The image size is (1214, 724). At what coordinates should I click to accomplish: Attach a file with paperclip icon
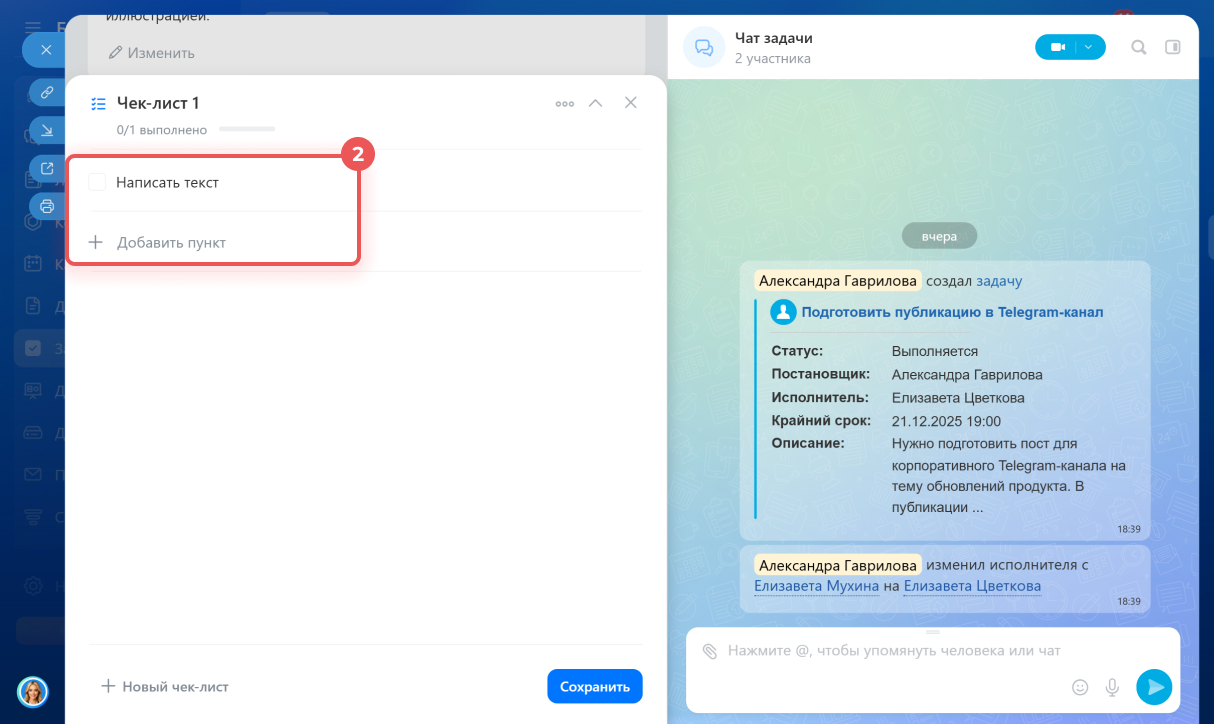(x=709, y=651)
